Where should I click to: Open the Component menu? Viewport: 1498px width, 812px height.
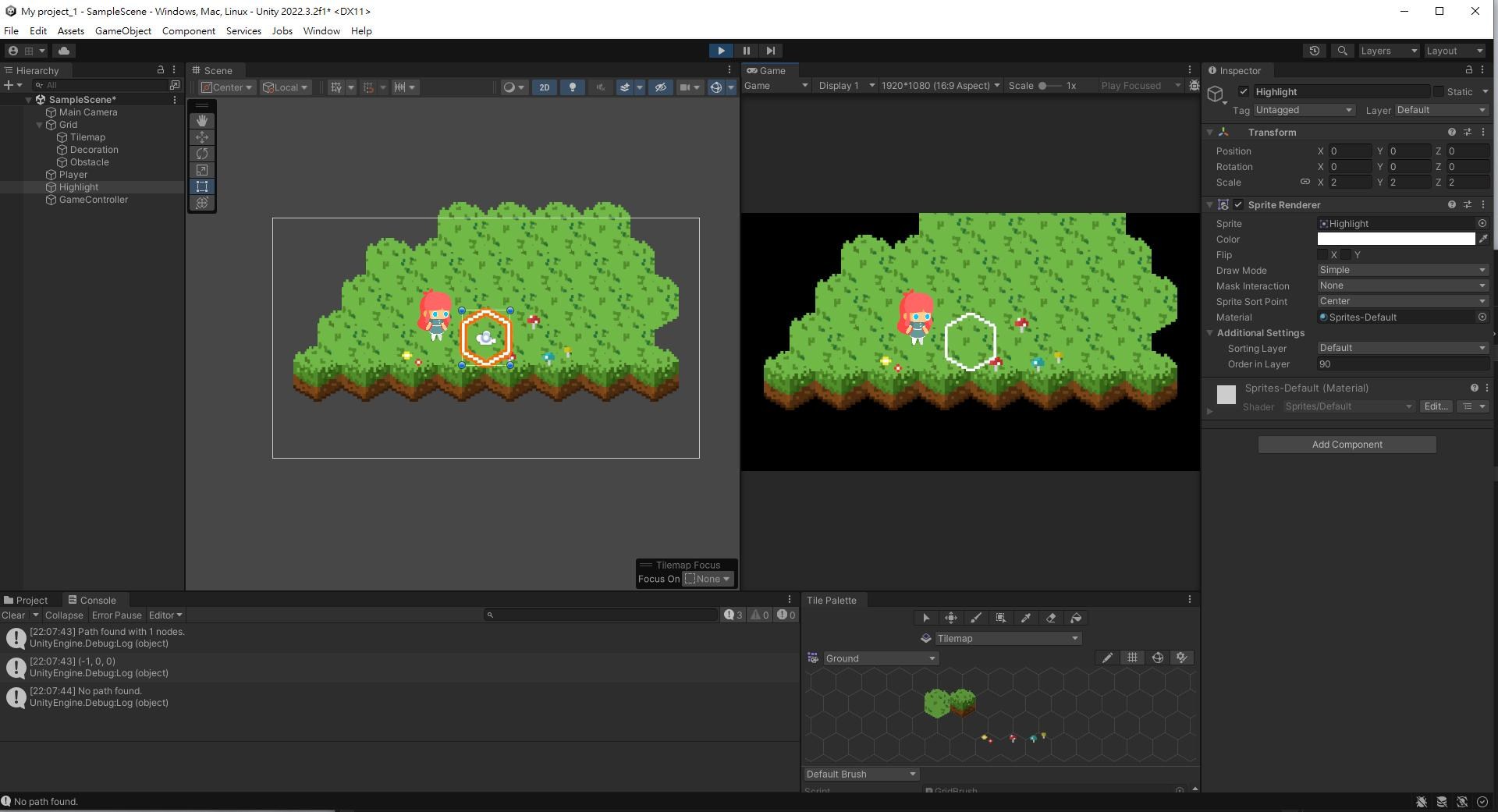(x=189, y=31)
